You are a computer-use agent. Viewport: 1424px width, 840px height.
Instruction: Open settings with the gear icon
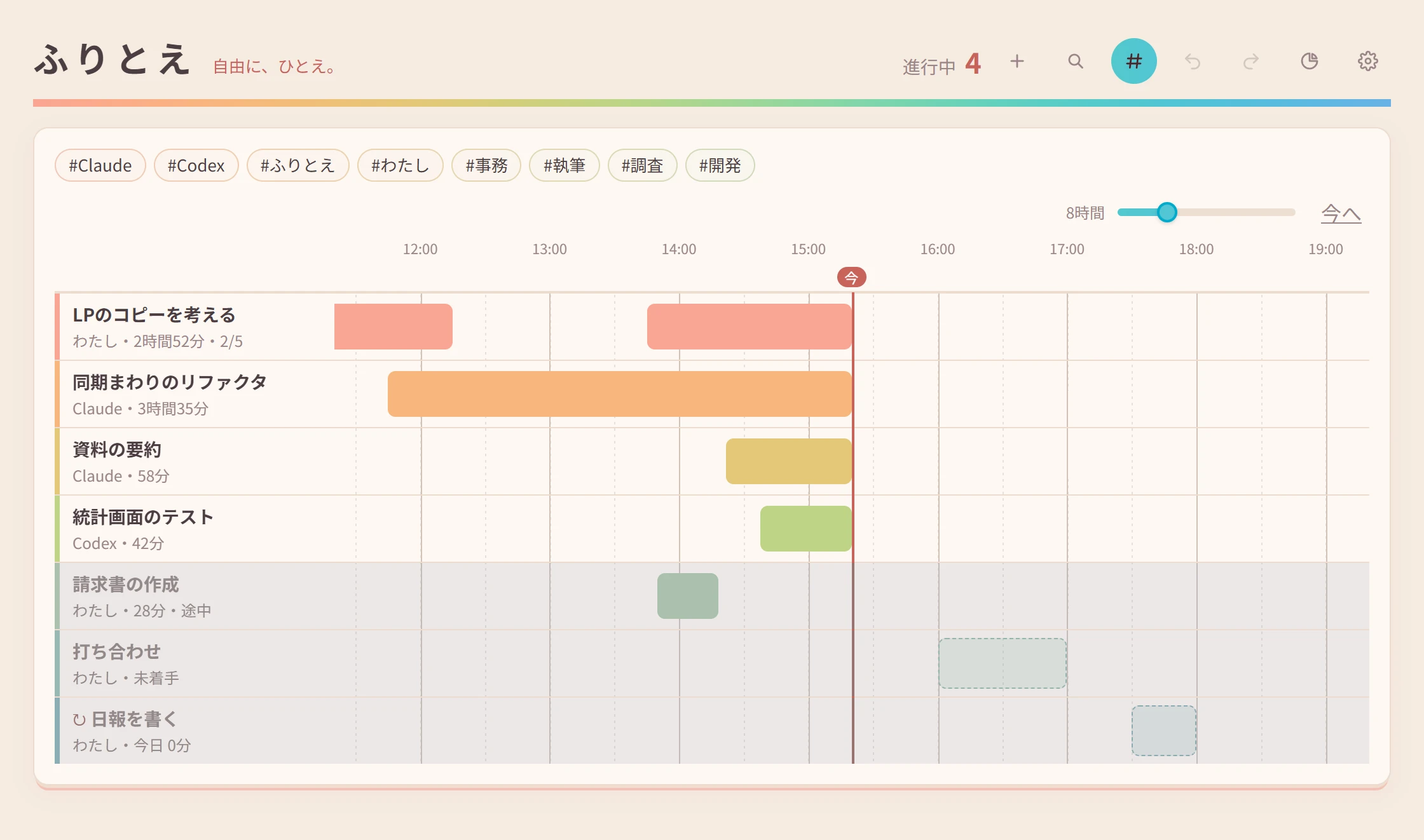1368,61
